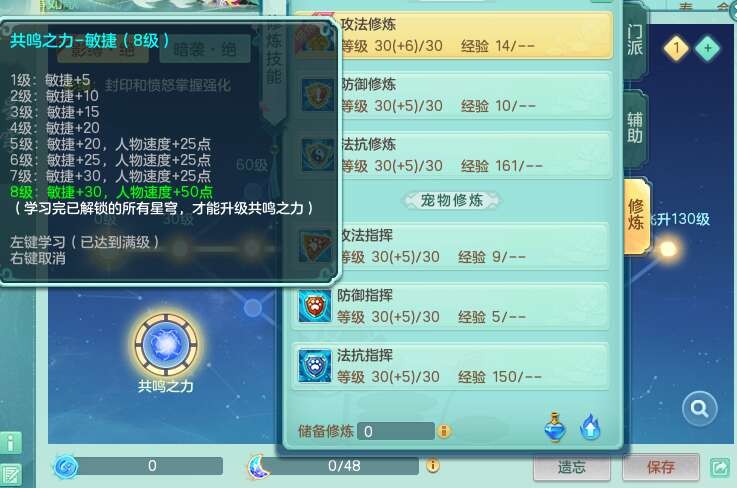This screenshot has width=737, height=488.
Task: Click the green plus diamond button
Action: [x=707, y=48]
